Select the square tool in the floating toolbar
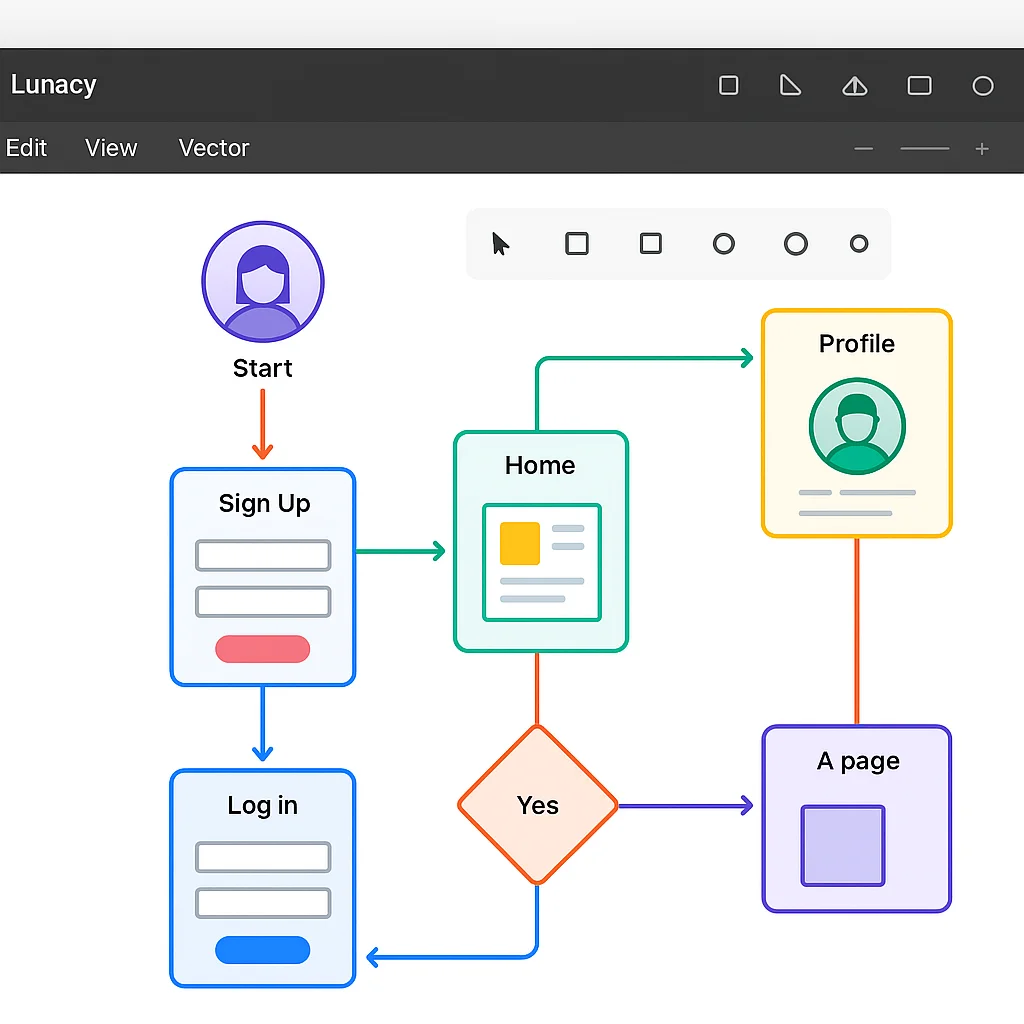The height and width of the screenshot is (1024, 1024). click(577, 243)
